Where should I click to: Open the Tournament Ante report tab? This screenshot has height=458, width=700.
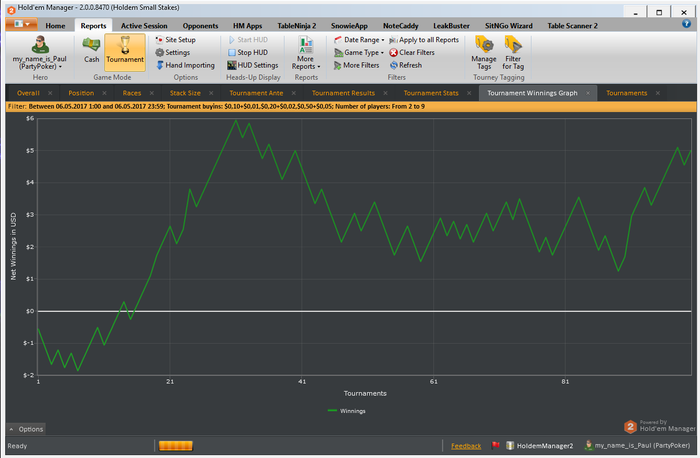(x=256, y=93)
